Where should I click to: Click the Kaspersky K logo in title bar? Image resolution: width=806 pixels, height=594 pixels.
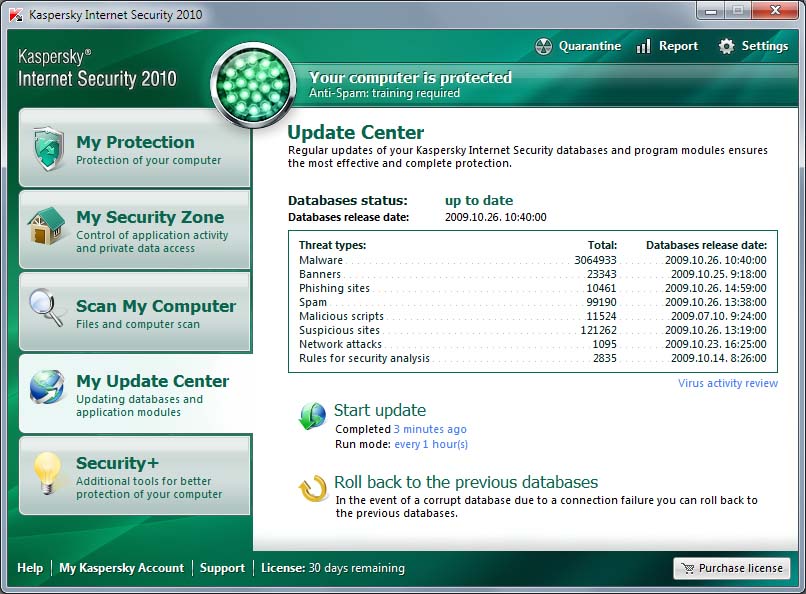(16, 14)
